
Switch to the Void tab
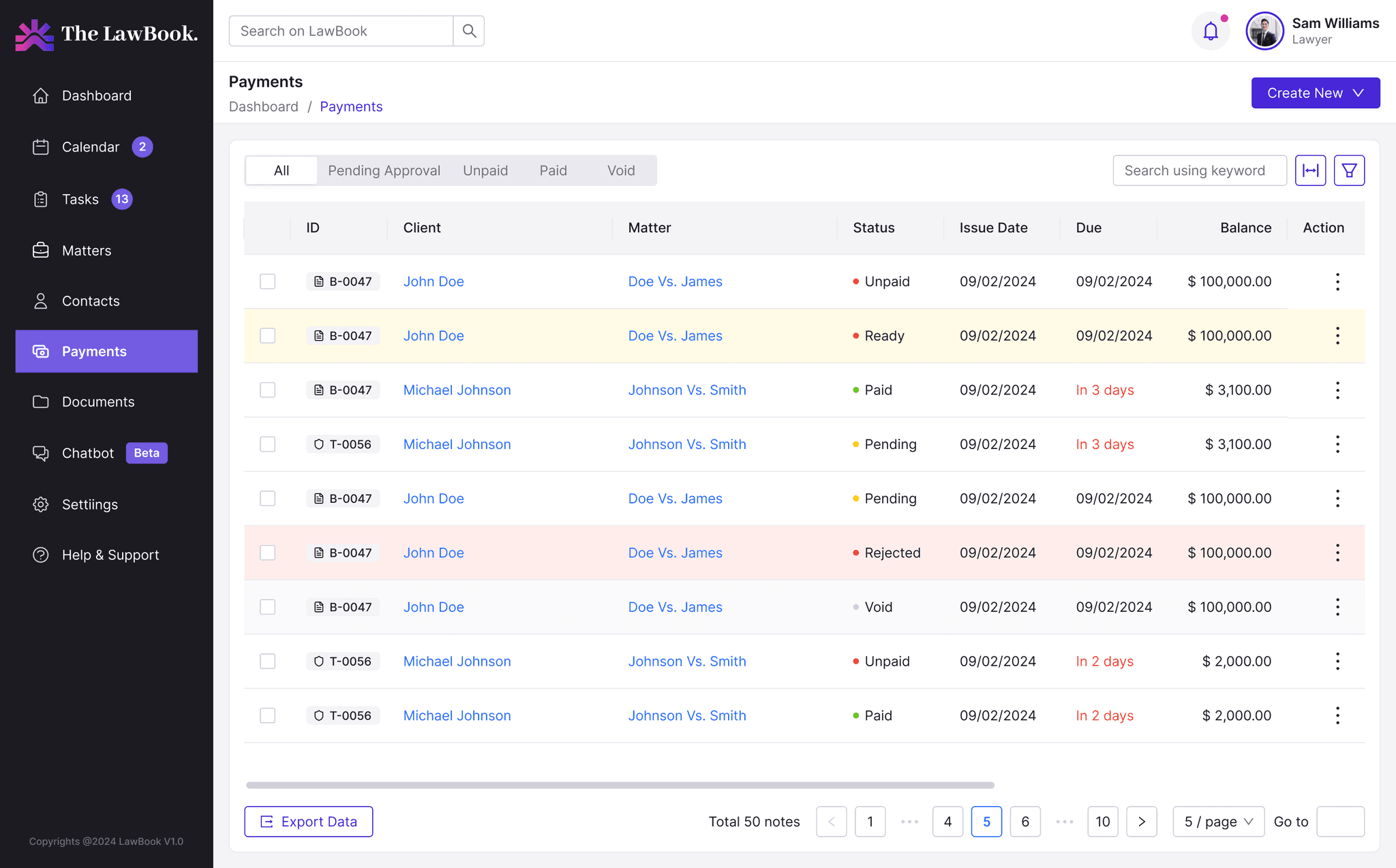[621, 170]
